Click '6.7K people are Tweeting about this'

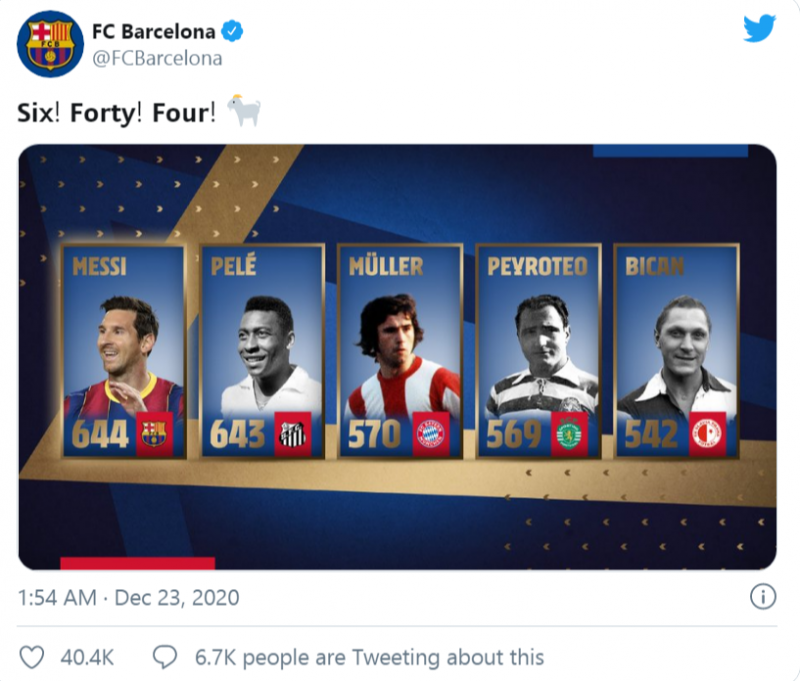click(x=369, y=657)
